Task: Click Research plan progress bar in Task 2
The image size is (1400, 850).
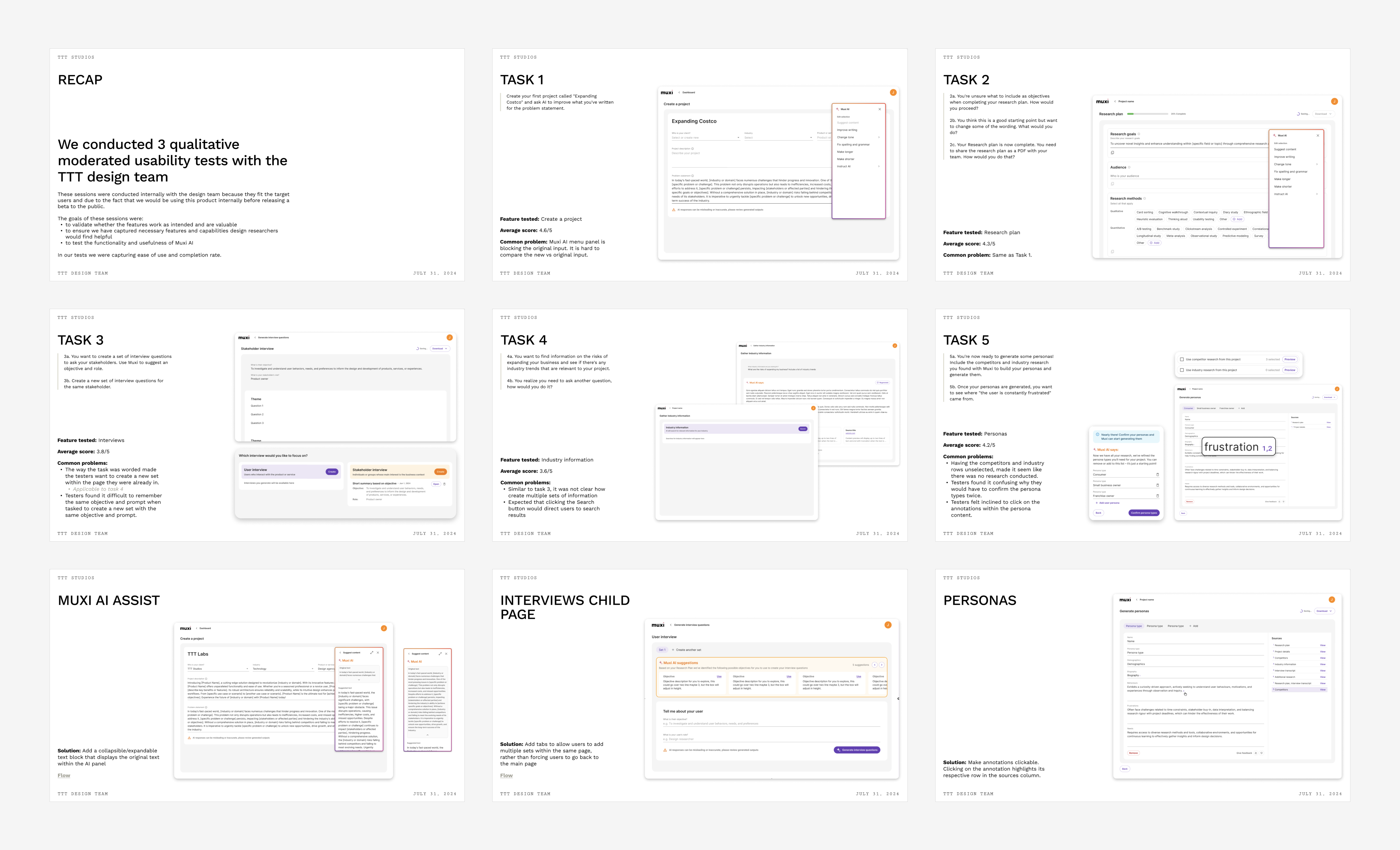Action: pyautogui.click(x=1147, y=114)
